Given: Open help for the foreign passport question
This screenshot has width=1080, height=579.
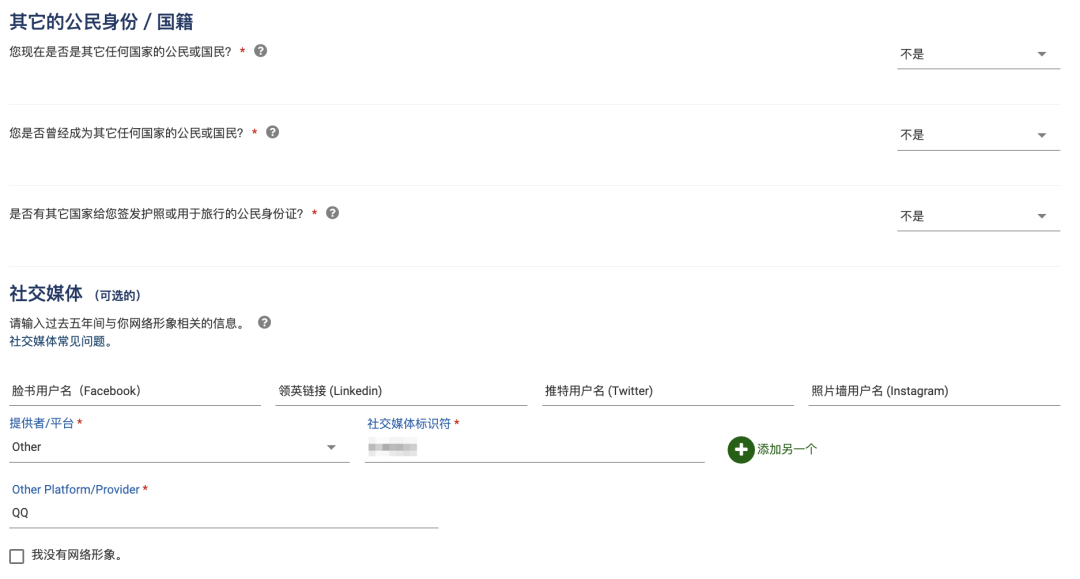Looking at the screenshot, I should coord(334,213).
